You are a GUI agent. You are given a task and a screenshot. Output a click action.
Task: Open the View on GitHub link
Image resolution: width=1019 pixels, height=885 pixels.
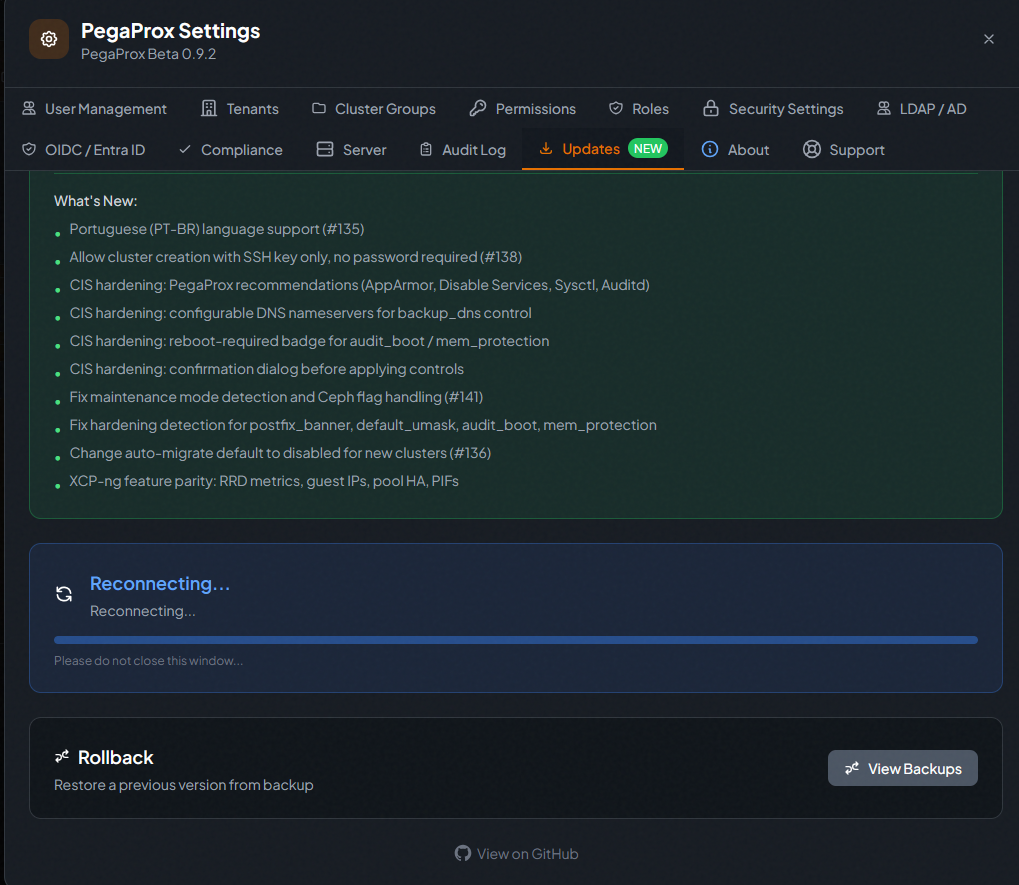(517, 853)
